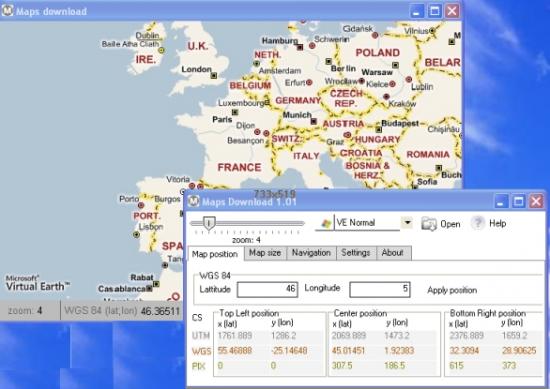The image size is (550, 389).
Task: Click PIX bottom right value 615
Action: [456, 365]
